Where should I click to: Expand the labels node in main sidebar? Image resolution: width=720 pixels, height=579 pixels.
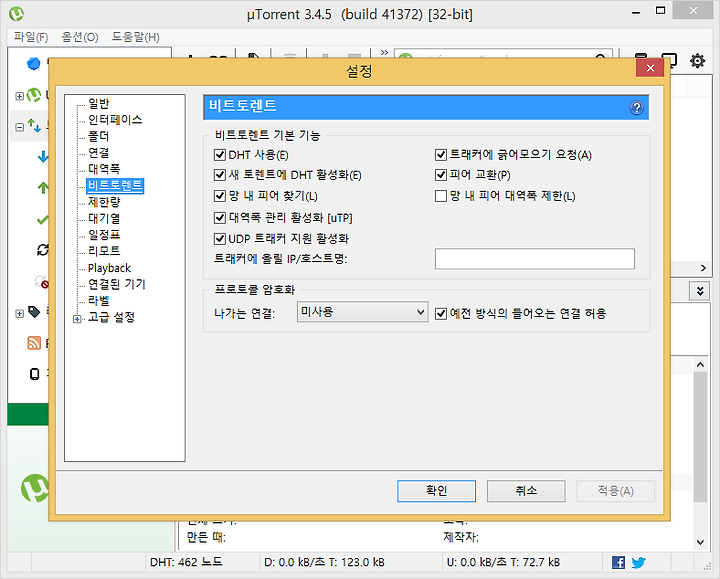tap(19, 314)
